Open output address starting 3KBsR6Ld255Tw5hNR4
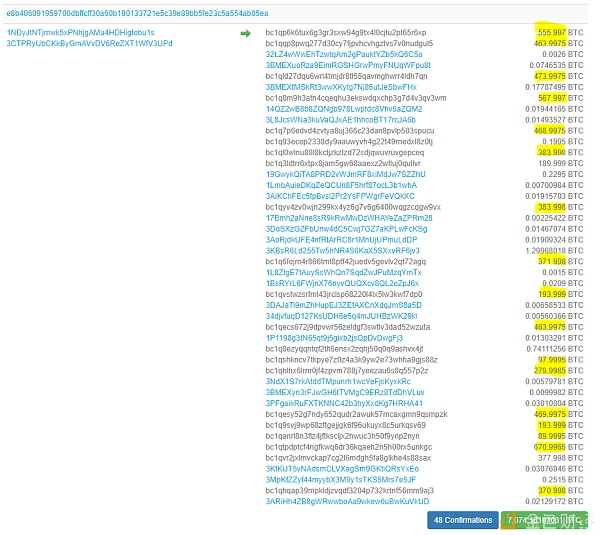Image resolution: width=600 pixels, height=535 pixels. [x=342, y=251]
